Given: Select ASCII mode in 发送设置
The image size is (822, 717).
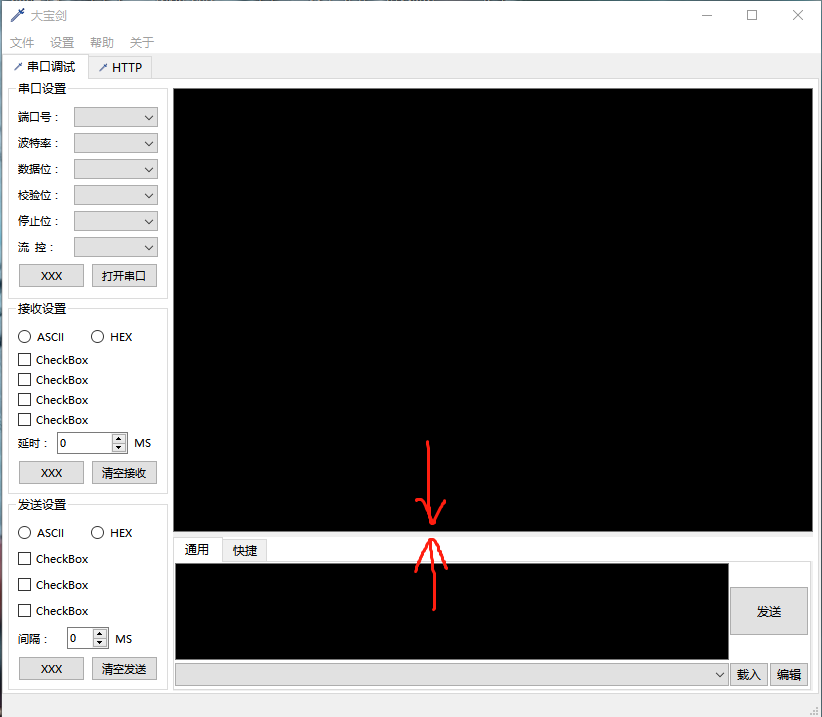Looking at the screenshot, I should [x=23, y=532].
